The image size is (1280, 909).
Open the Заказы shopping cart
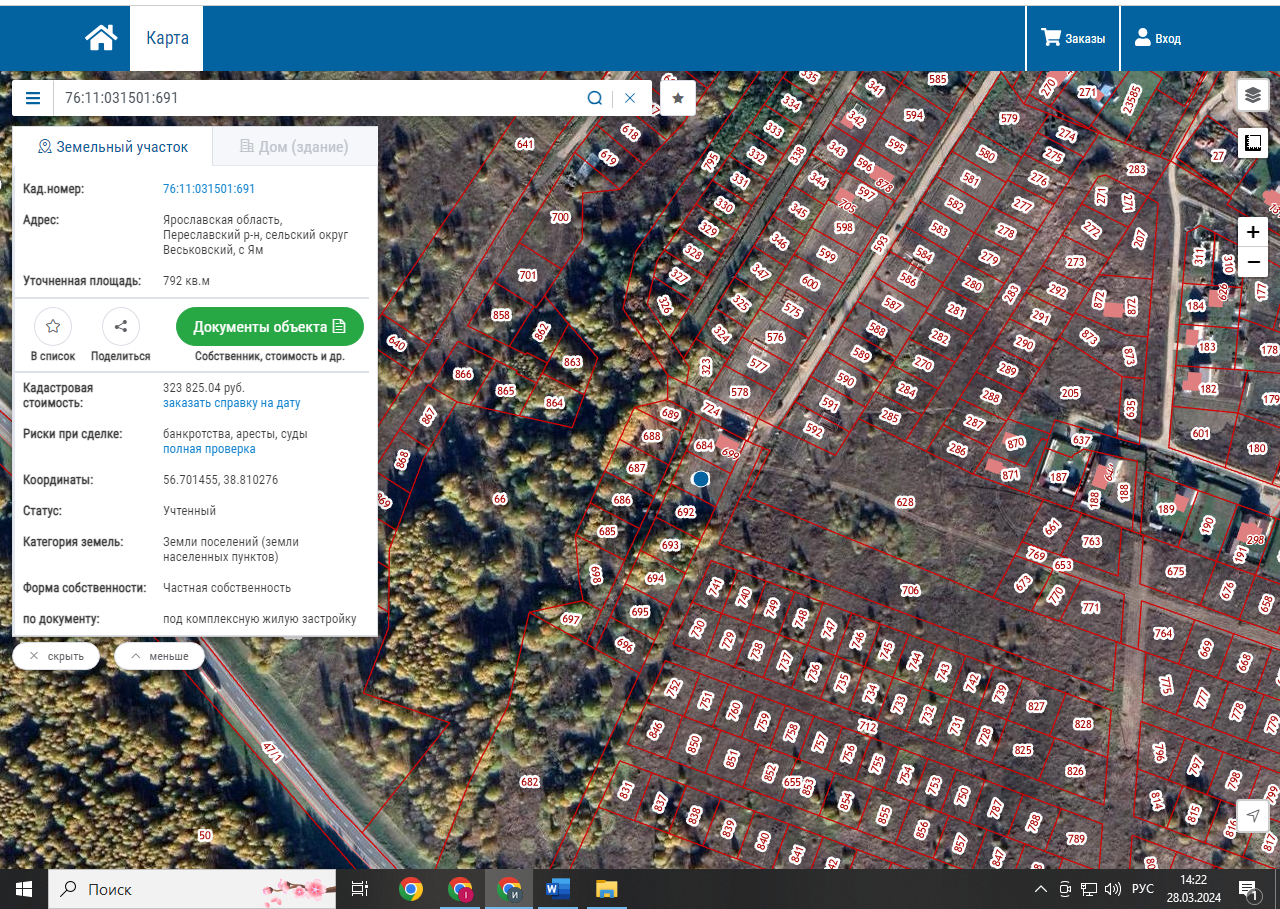tap(1073, 38)
